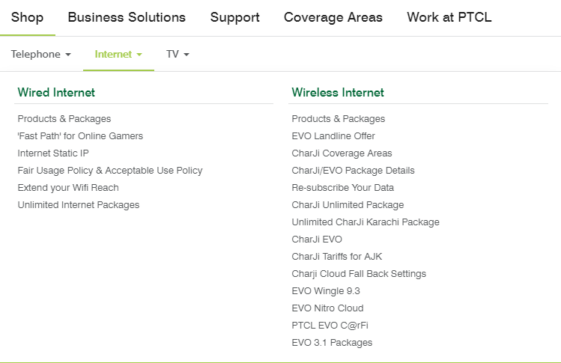The width and height of the screenshot is (561, 363).
Task: Open Unlimited CharJi Karachi Package
Action: point(365,222)
